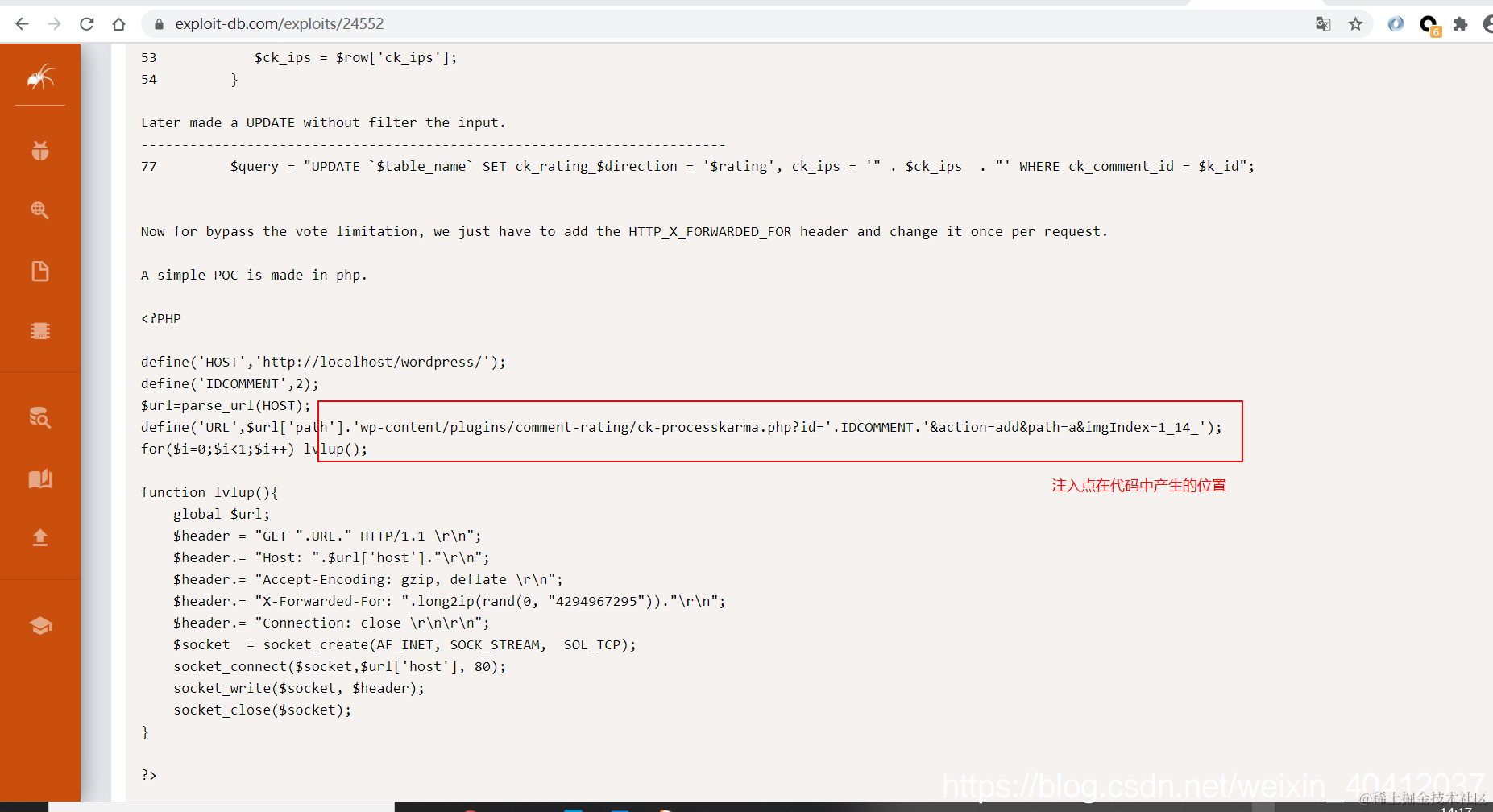Click 'function lvlup(){' line
Image resolution: width=1493 pixels, height=812 pixels.
(209, 492)
